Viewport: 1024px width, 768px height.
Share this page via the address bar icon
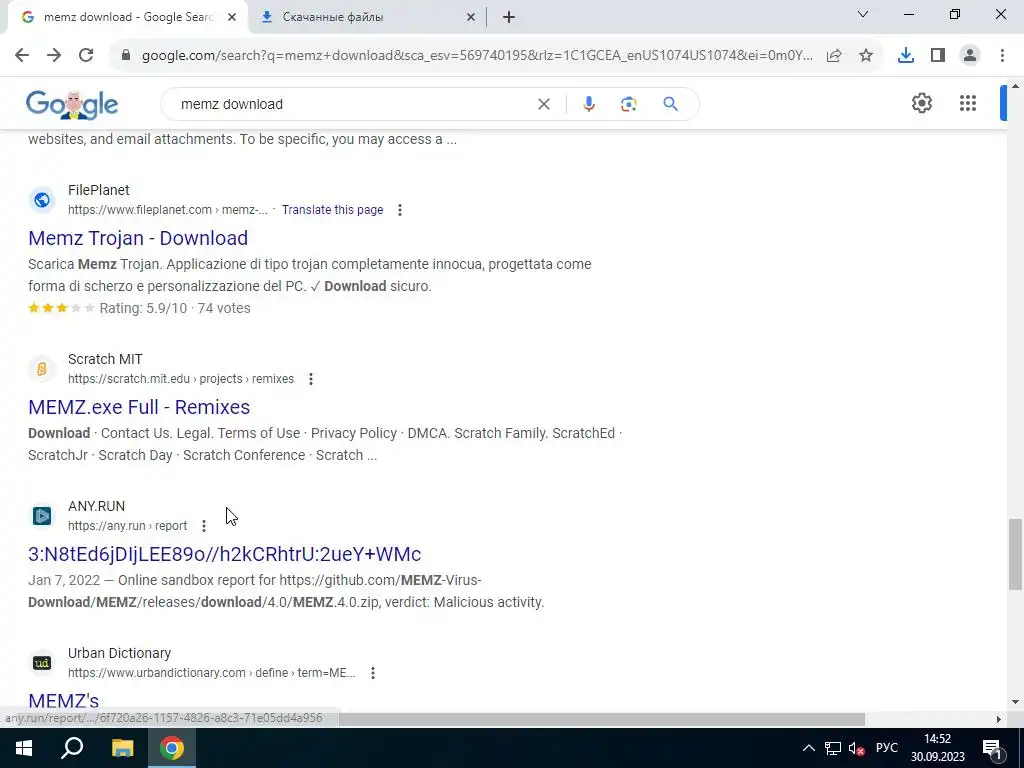[x=834, y=56]
